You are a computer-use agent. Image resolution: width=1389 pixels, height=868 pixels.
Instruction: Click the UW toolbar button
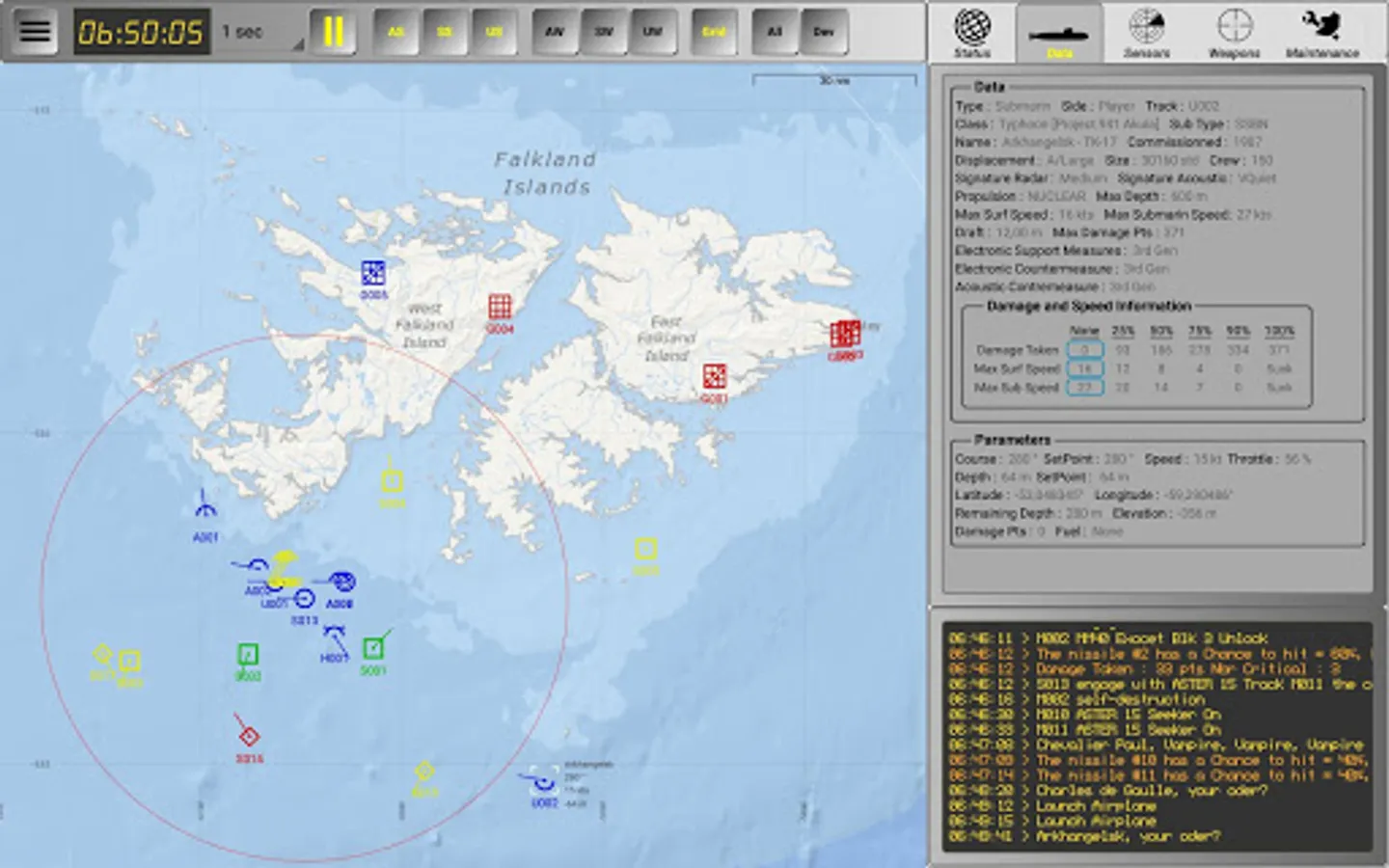[653, 32]
